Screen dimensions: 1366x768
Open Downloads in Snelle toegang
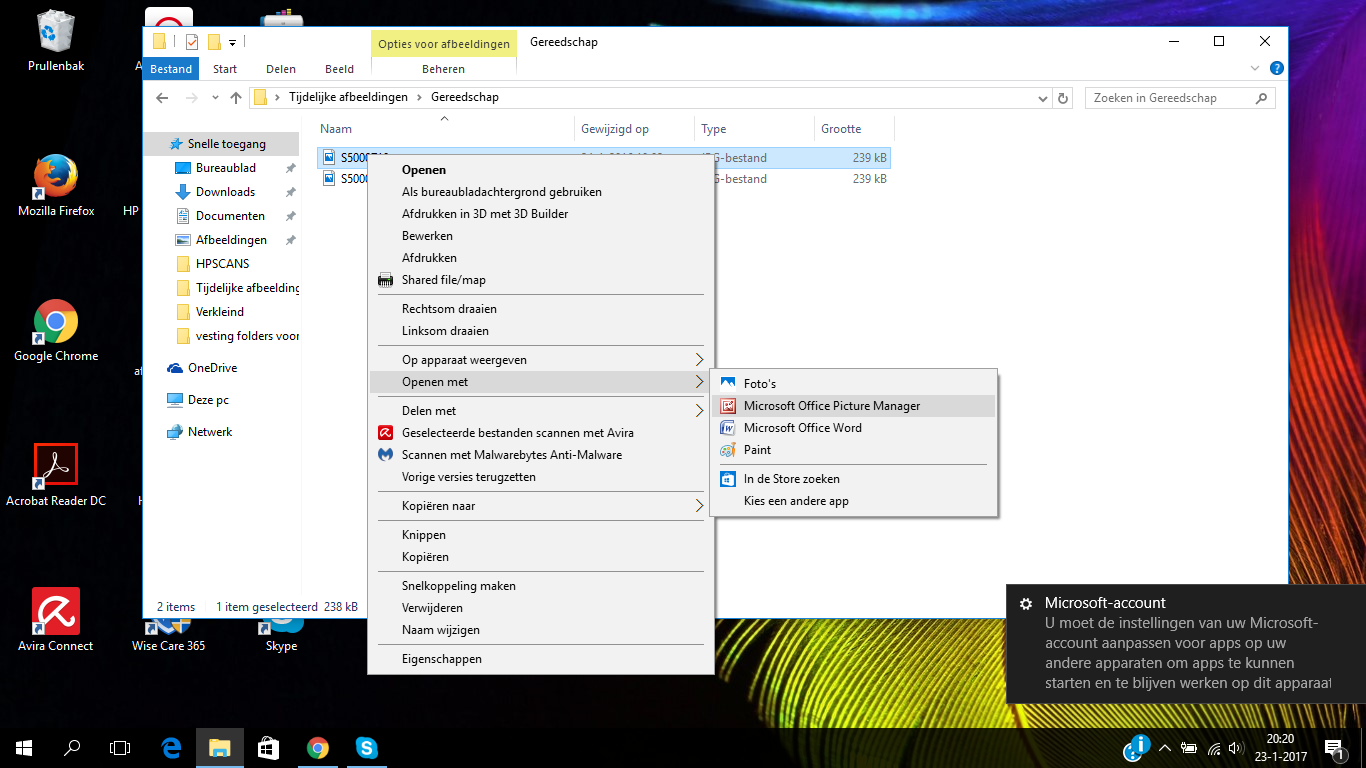click(x=225, y=192)
